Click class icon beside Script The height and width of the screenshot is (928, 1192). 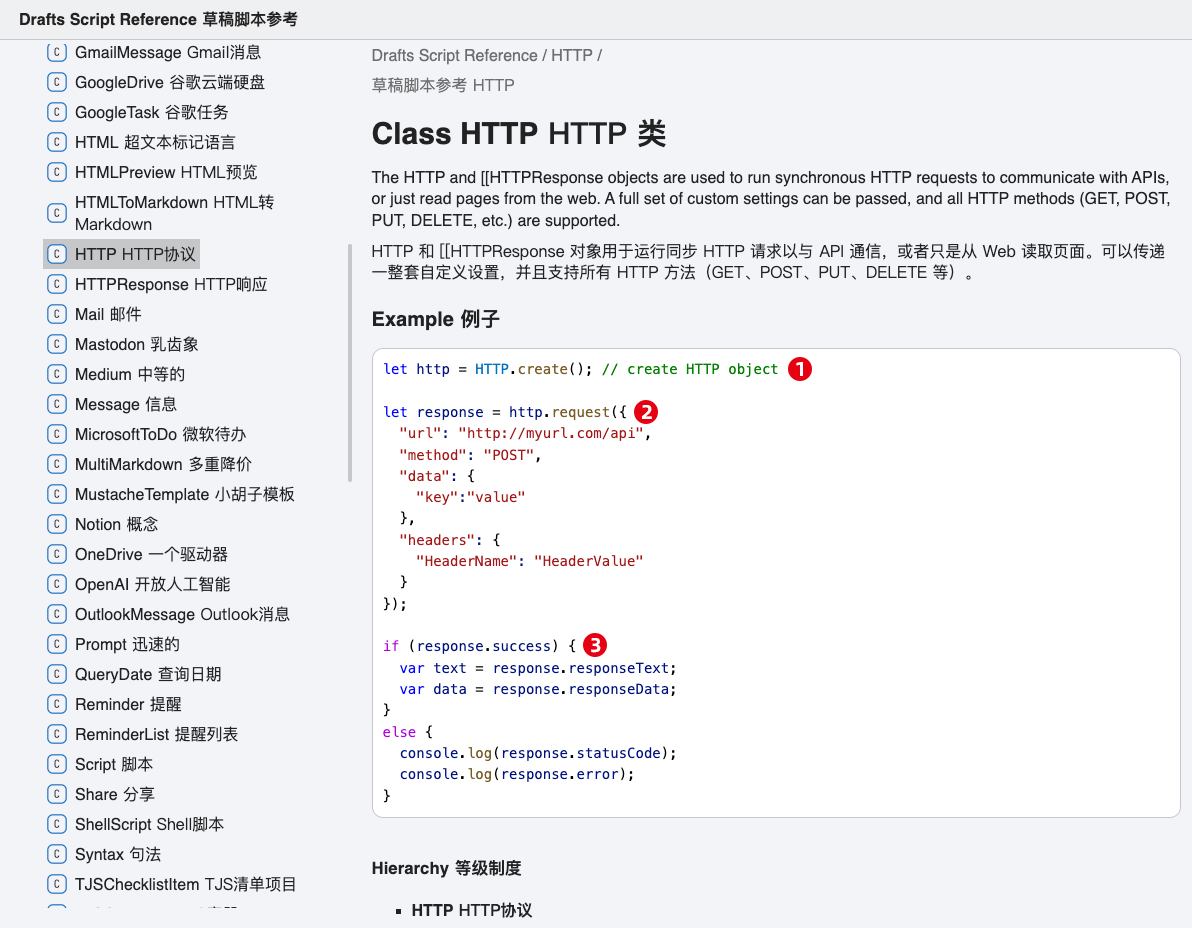pos(56,765)
